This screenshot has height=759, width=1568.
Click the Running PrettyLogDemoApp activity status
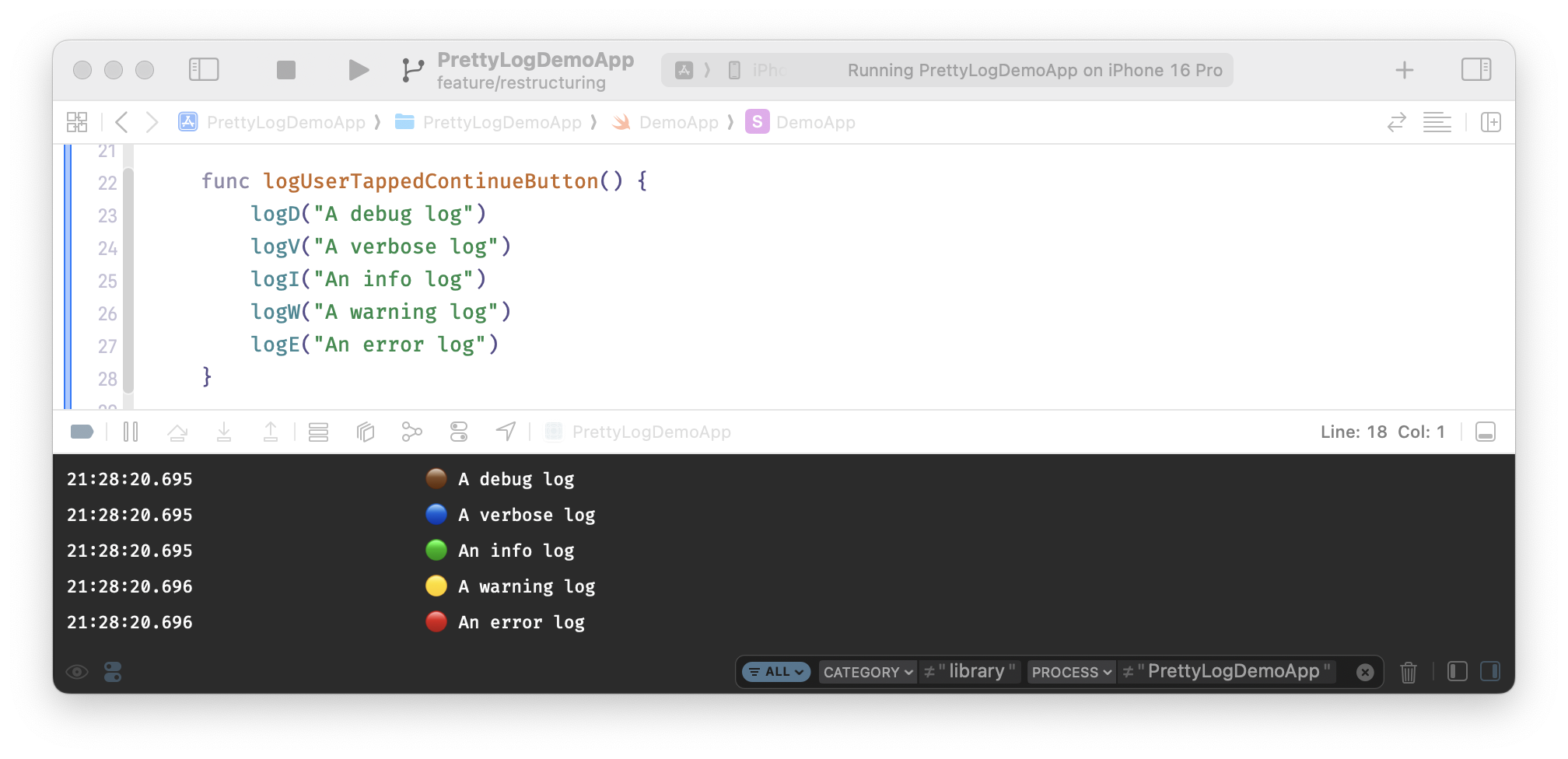pos(1035,70)
